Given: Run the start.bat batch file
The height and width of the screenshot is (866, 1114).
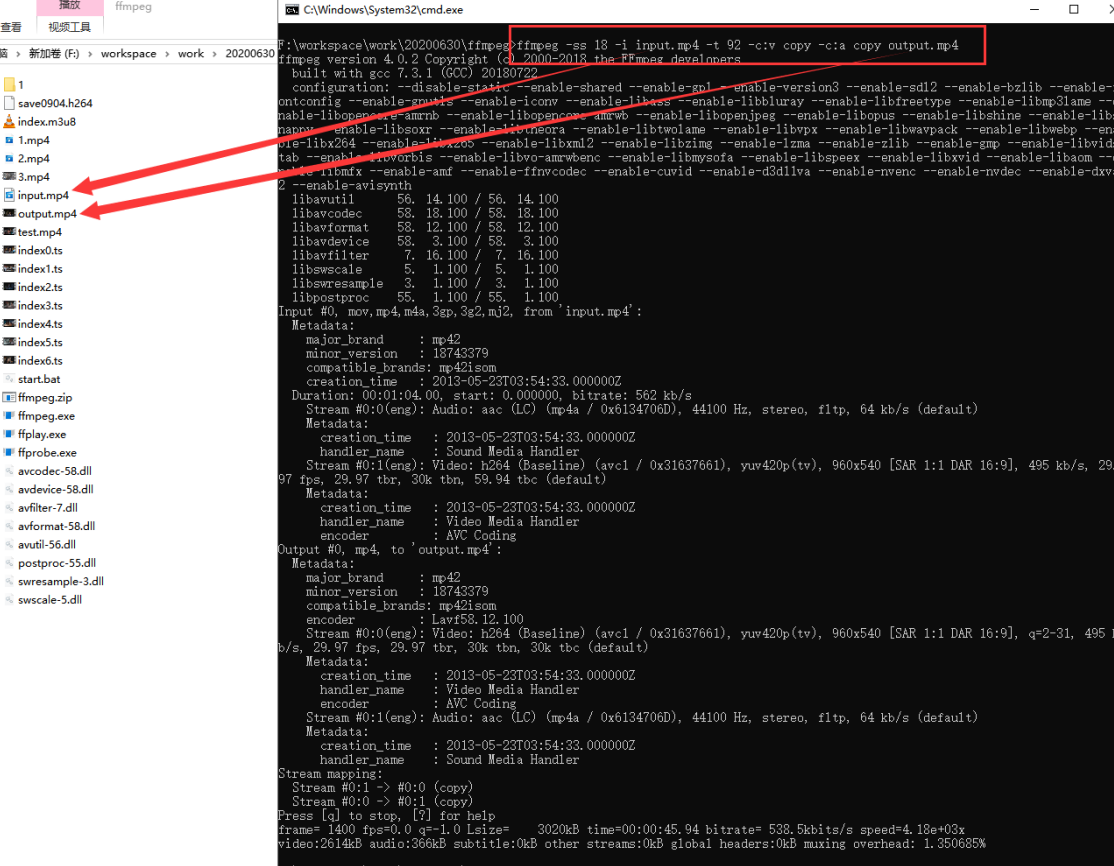Looking at the screenshot, I should pyautogui.click(x=40, y=379).
